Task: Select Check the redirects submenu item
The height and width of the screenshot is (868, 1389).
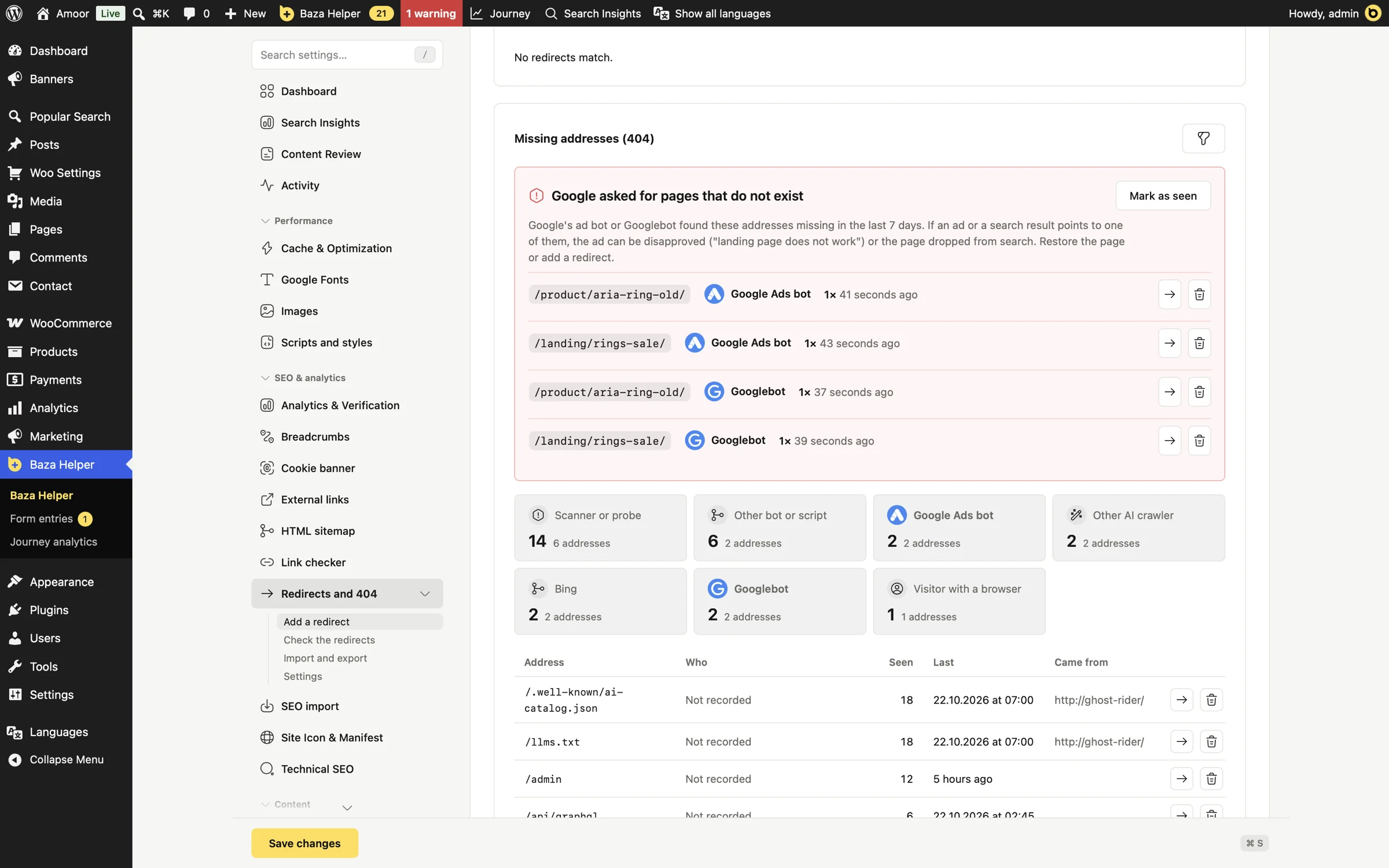Action: point(329,639)
